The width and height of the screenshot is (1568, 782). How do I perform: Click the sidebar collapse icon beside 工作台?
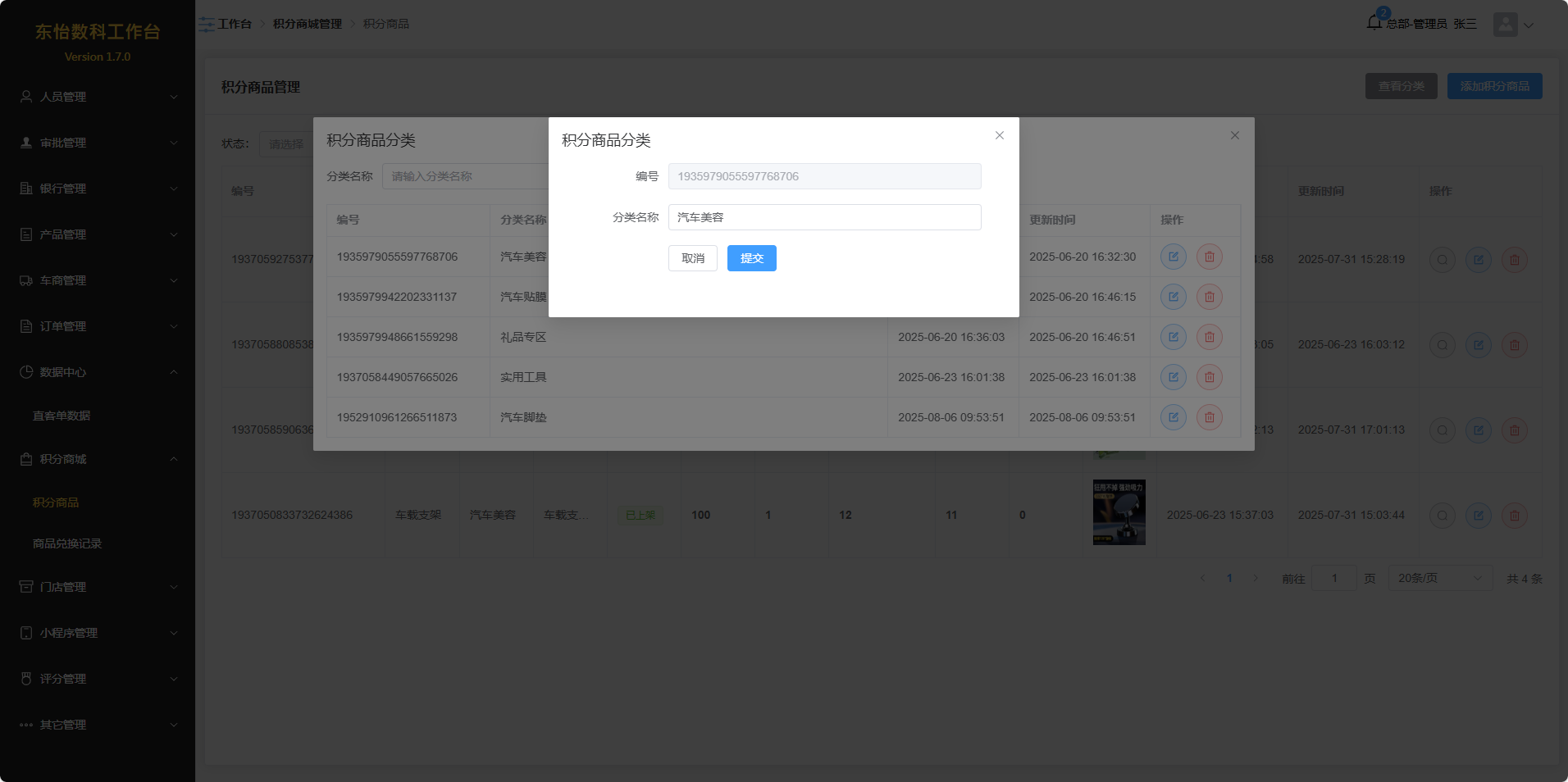point(207,25)
